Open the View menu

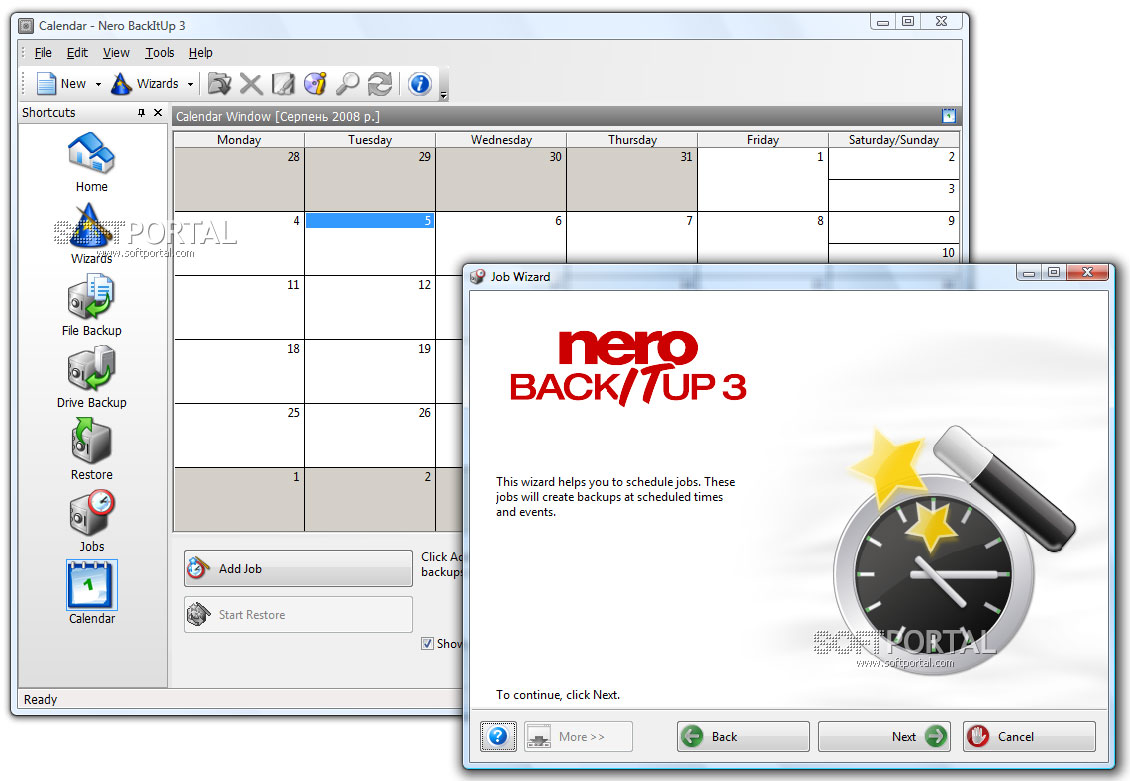point(116,53)
